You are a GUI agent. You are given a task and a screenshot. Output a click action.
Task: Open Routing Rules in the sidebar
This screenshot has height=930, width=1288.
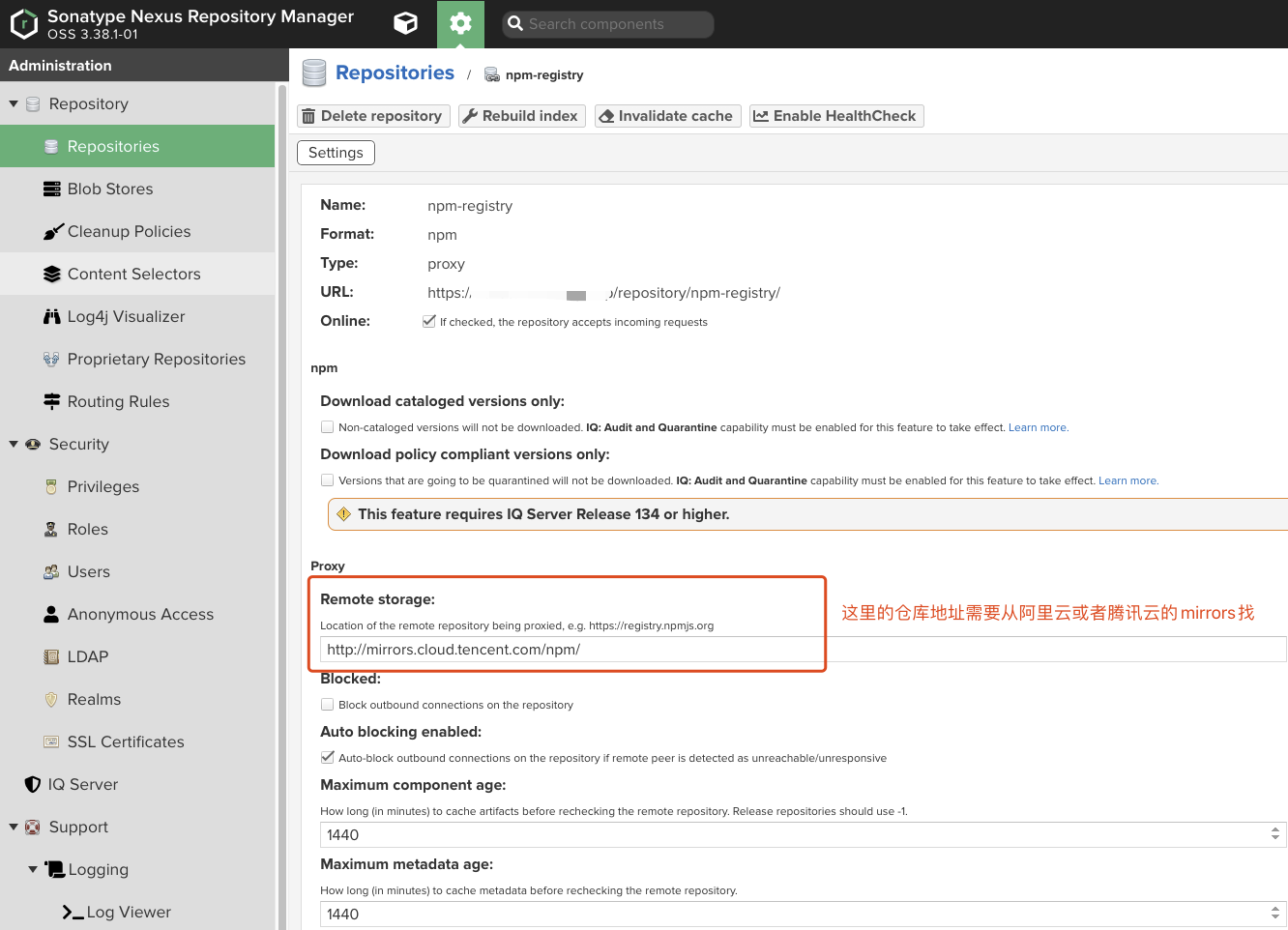(137, 401)
